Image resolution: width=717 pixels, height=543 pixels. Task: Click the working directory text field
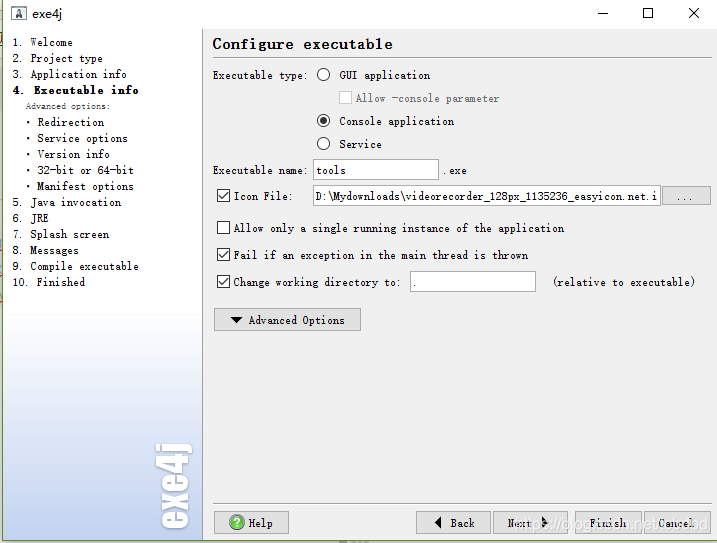point(473,281)
